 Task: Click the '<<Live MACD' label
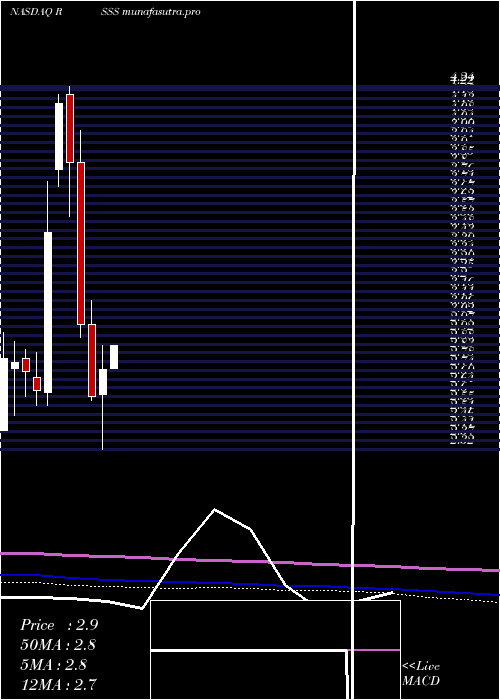[x=421, y=674]
